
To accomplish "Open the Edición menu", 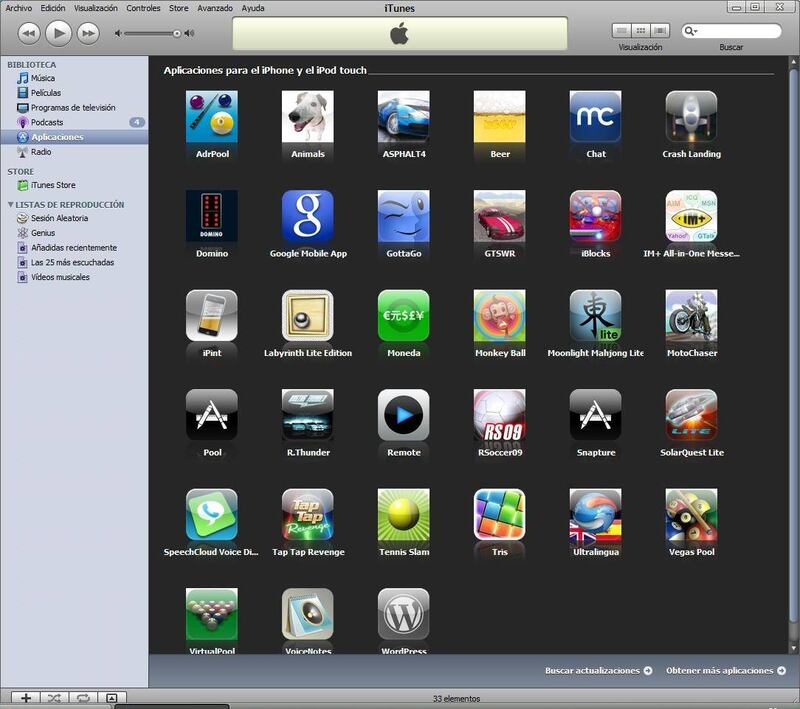I will (x=53, y=8).
